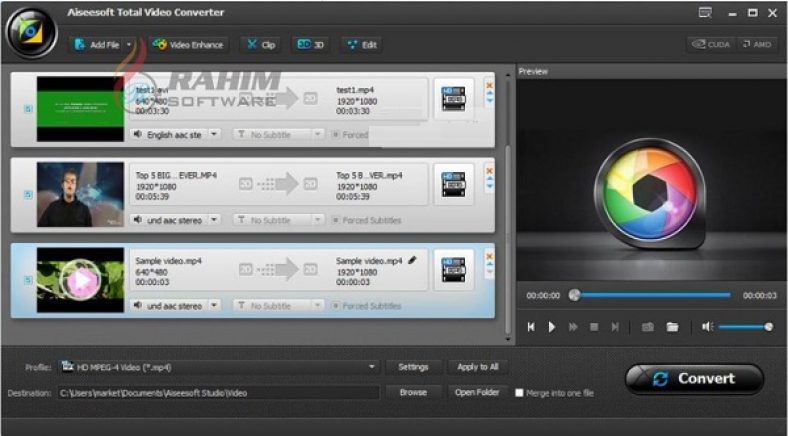Remove test1 with its orange X icon
Image resolution: width=788 pixels, height=436 pixels.
[x=489, y=85]
